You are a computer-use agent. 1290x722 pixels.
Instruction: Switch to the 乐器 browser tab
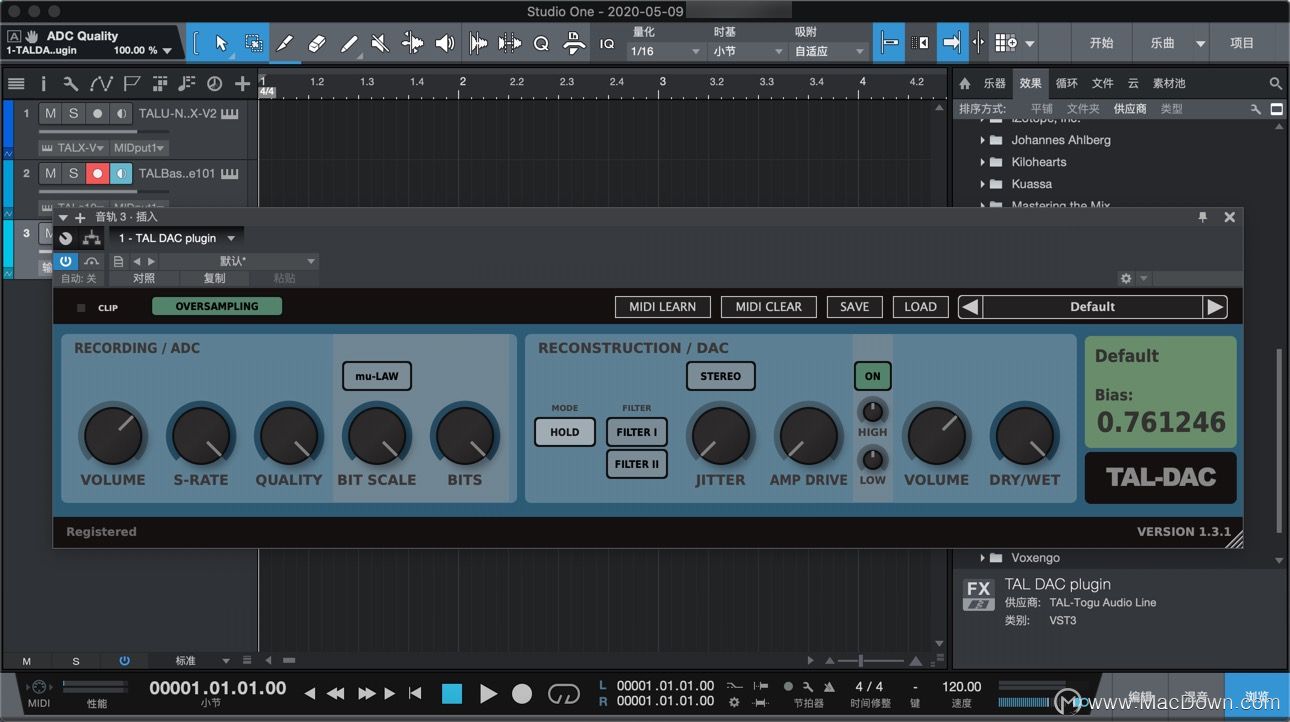point(994,84)
